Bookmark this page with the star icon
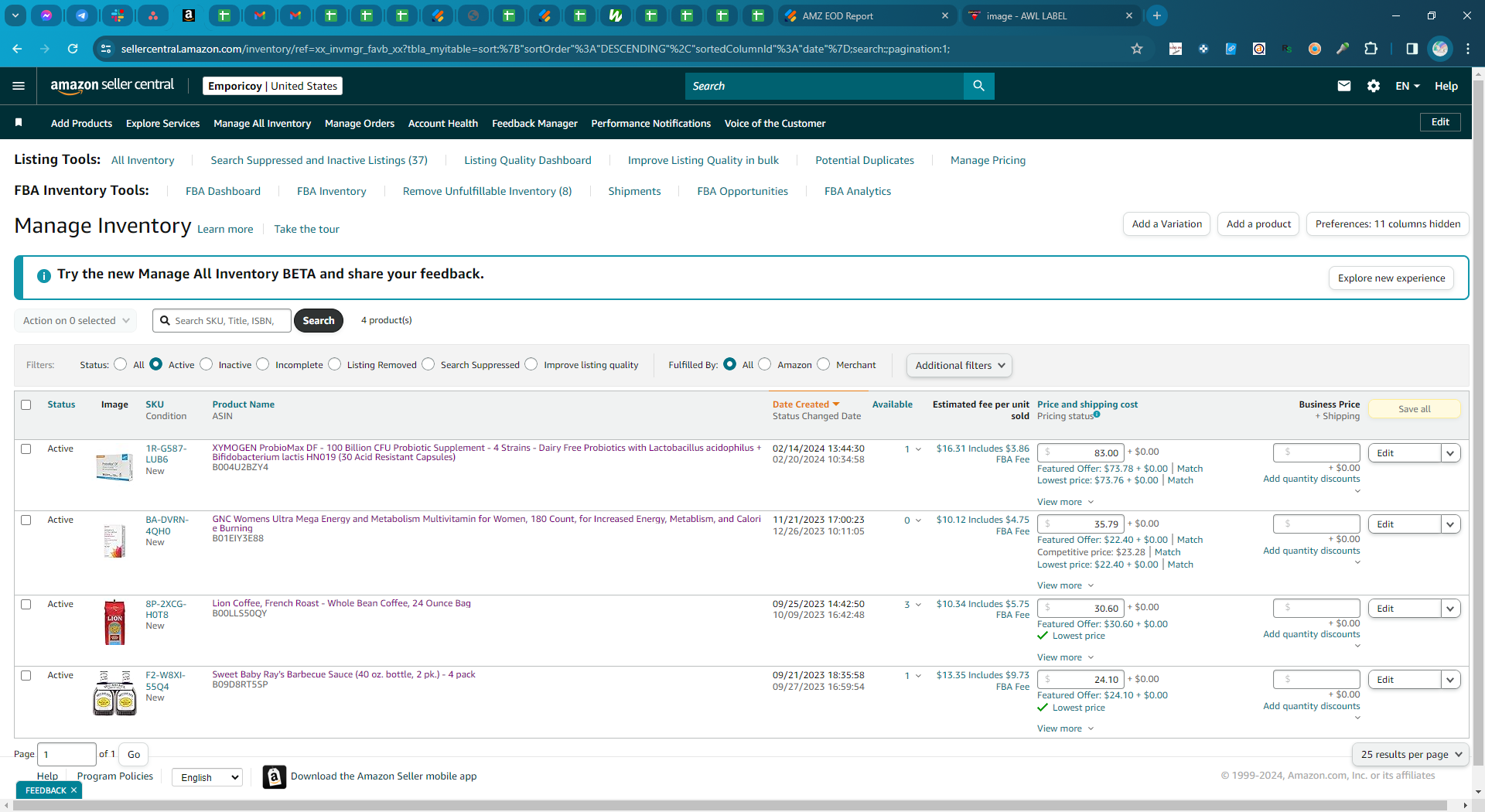Screen dimensions: 1485x812 coord(1137,49)
